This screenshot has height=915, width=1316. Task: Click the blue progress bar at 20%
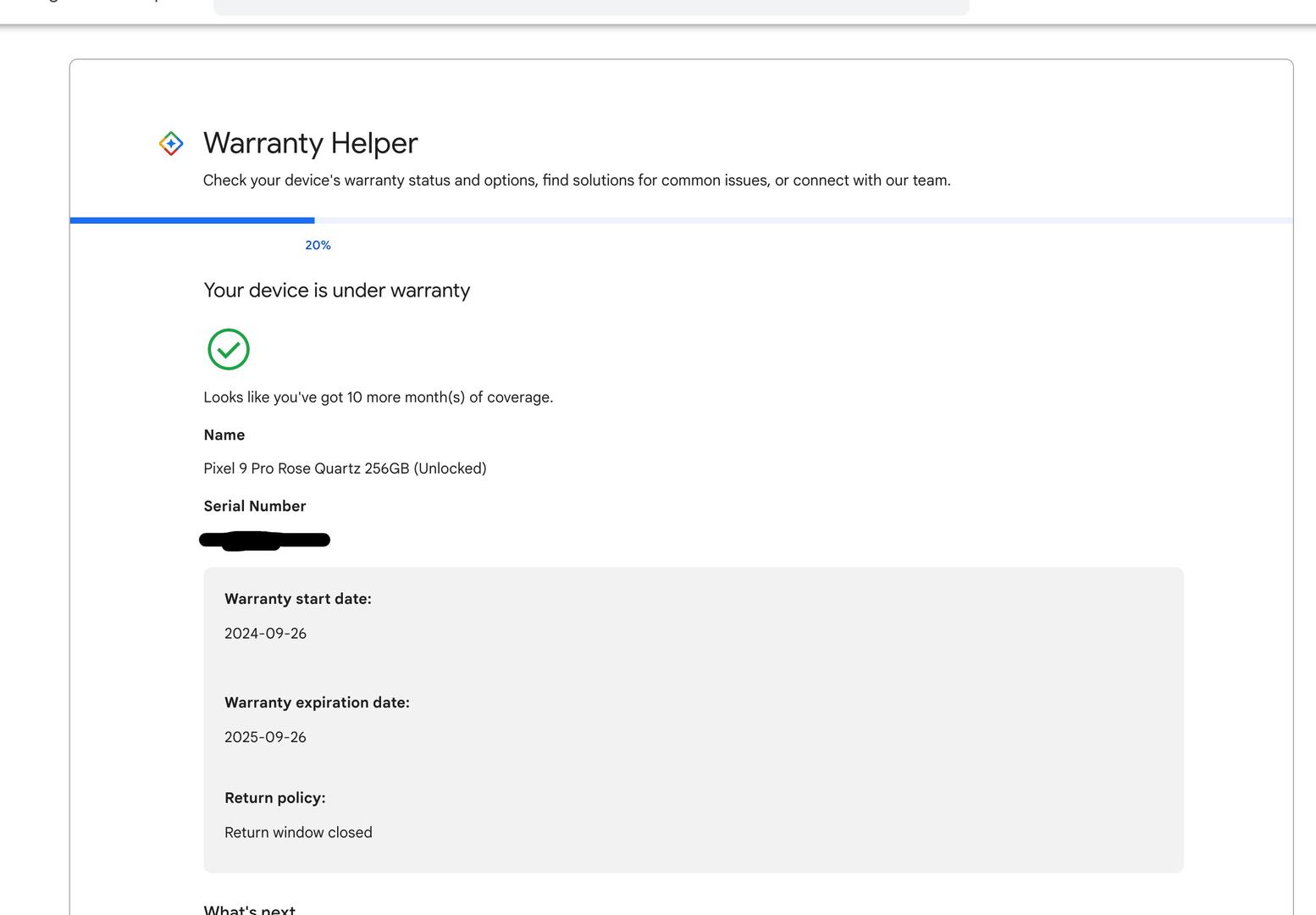click(192, 220)
